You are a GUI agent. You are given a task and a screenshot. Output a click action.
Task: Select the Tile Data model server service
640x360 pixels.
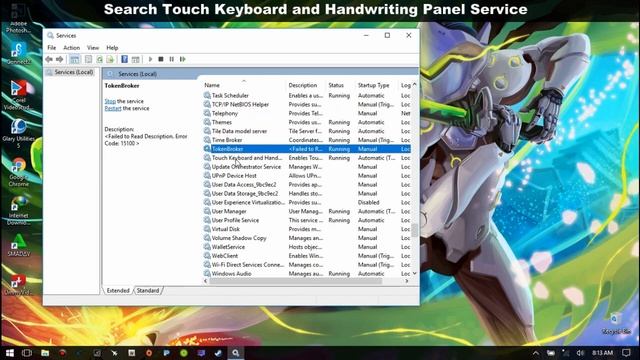(307, 131)
